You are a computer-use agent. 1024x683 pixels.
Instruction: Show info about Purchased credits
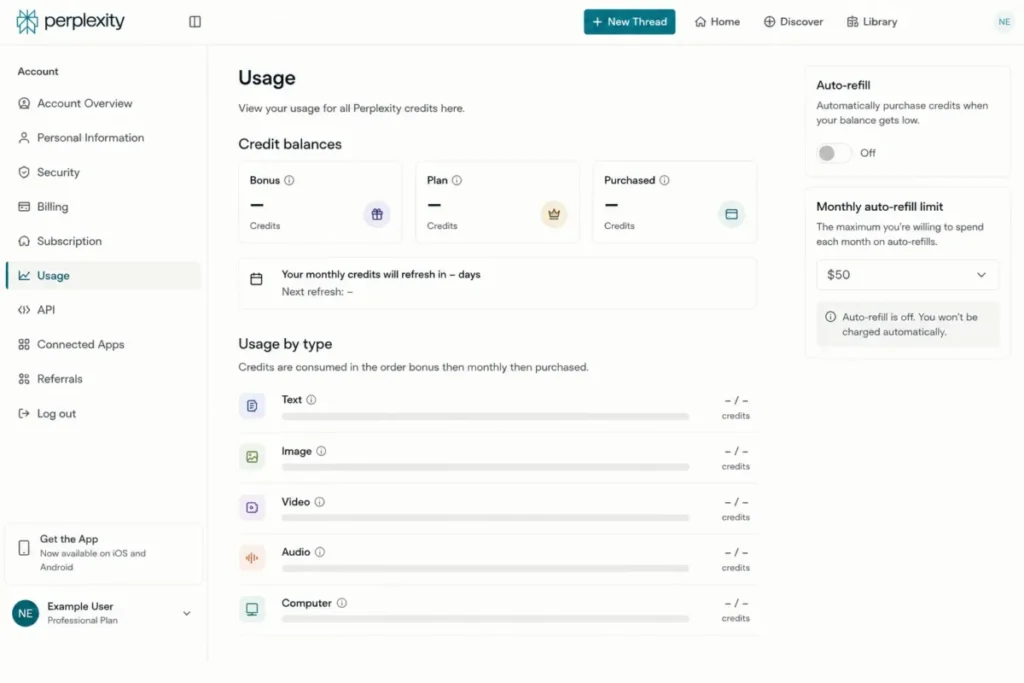[x=664, y=180]
